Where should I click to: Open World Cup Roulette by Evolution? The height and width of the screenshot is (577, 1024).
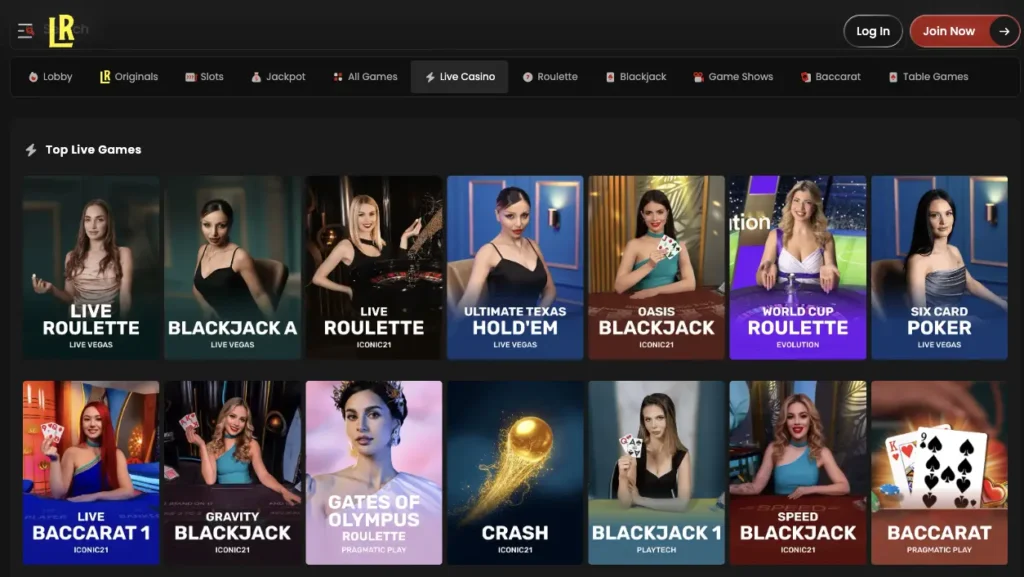(x=798, y=268)
